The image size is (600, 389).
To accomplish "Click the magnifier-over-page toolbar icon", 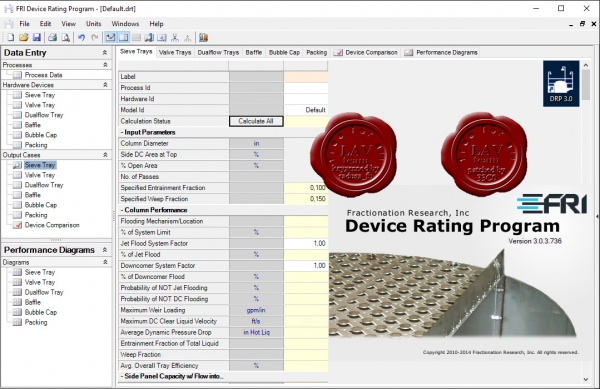I will click(149, 37).
